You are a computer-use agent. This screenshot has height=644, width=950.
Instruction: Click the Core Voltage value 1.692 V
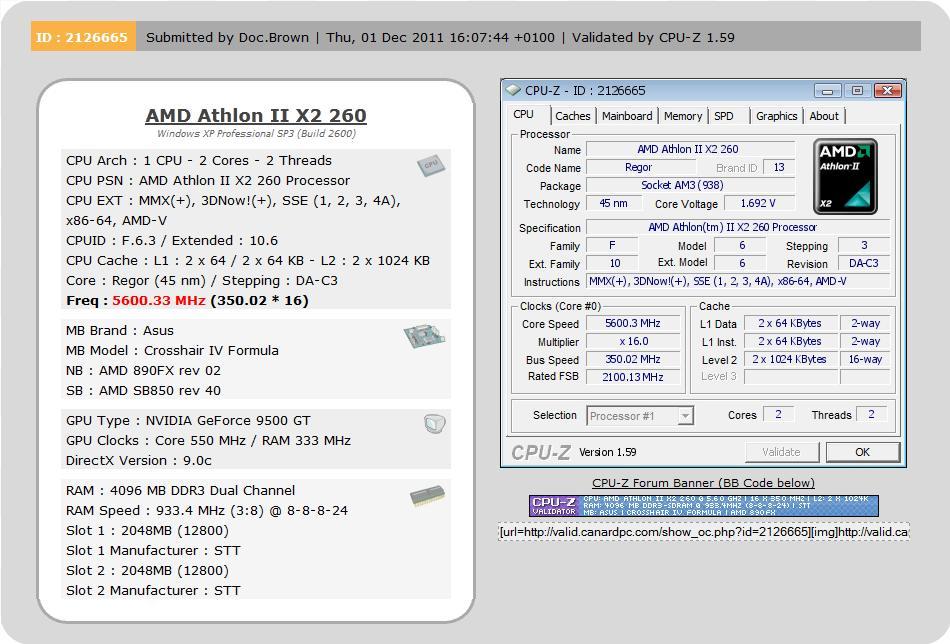[x=759, y=204]
